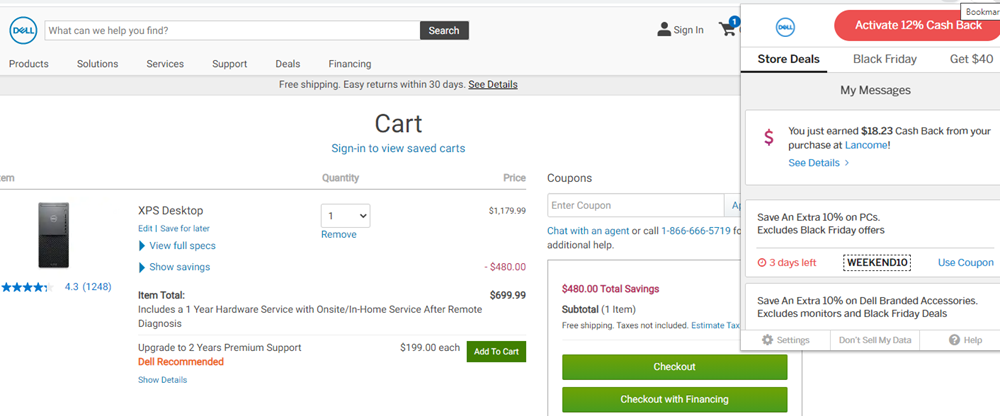
Task: Click the dollar sign icon in My Messages
Action: click(x=769, y=137)
